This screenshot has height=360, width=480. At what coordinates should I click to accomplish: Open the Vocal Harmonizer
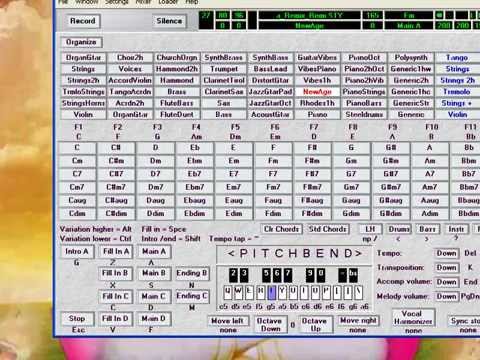click(x=413, y=317)
